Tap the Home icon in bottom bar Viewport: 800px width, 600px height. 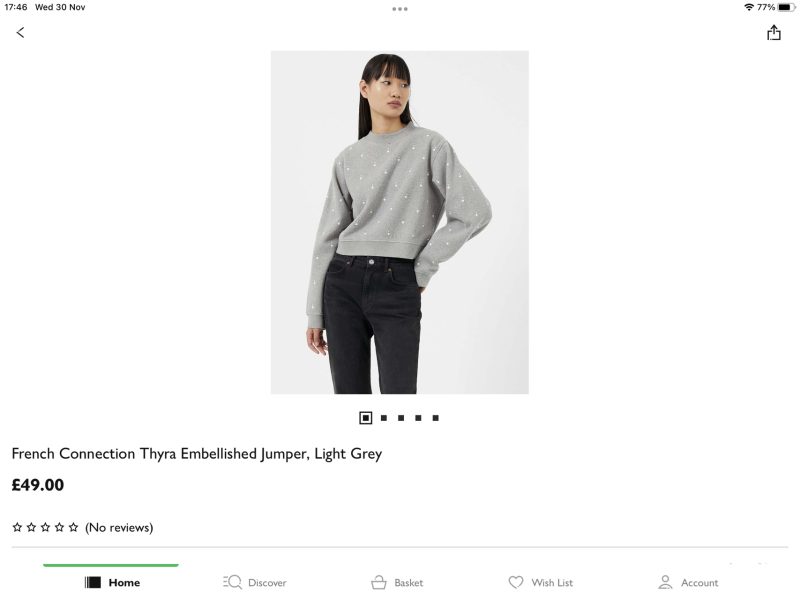coord(93,582)
